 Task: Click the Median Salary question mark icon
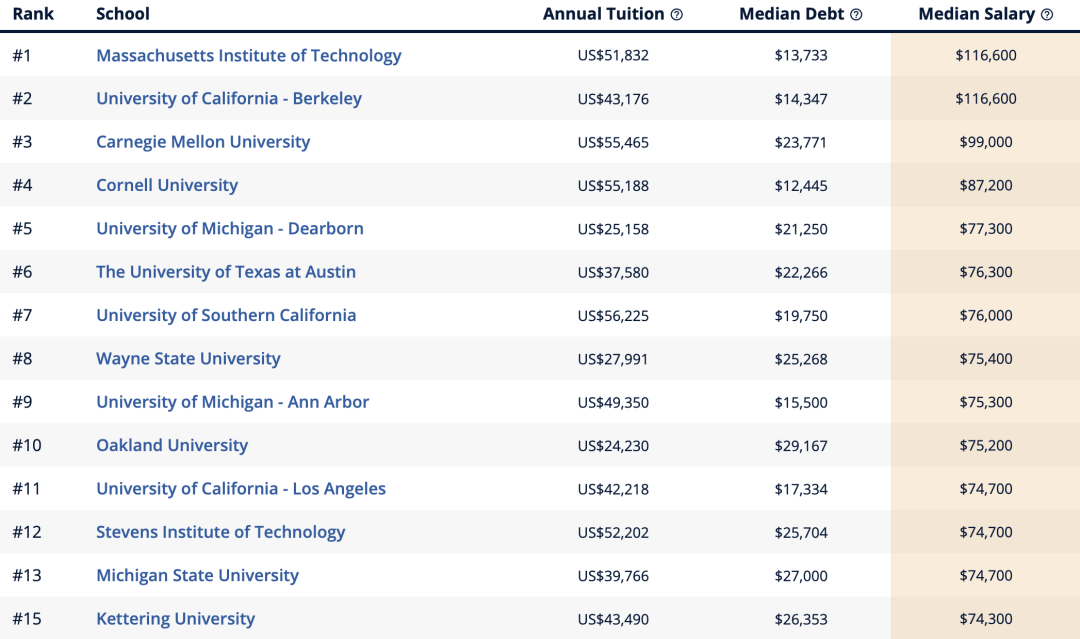coord(1047,14)
